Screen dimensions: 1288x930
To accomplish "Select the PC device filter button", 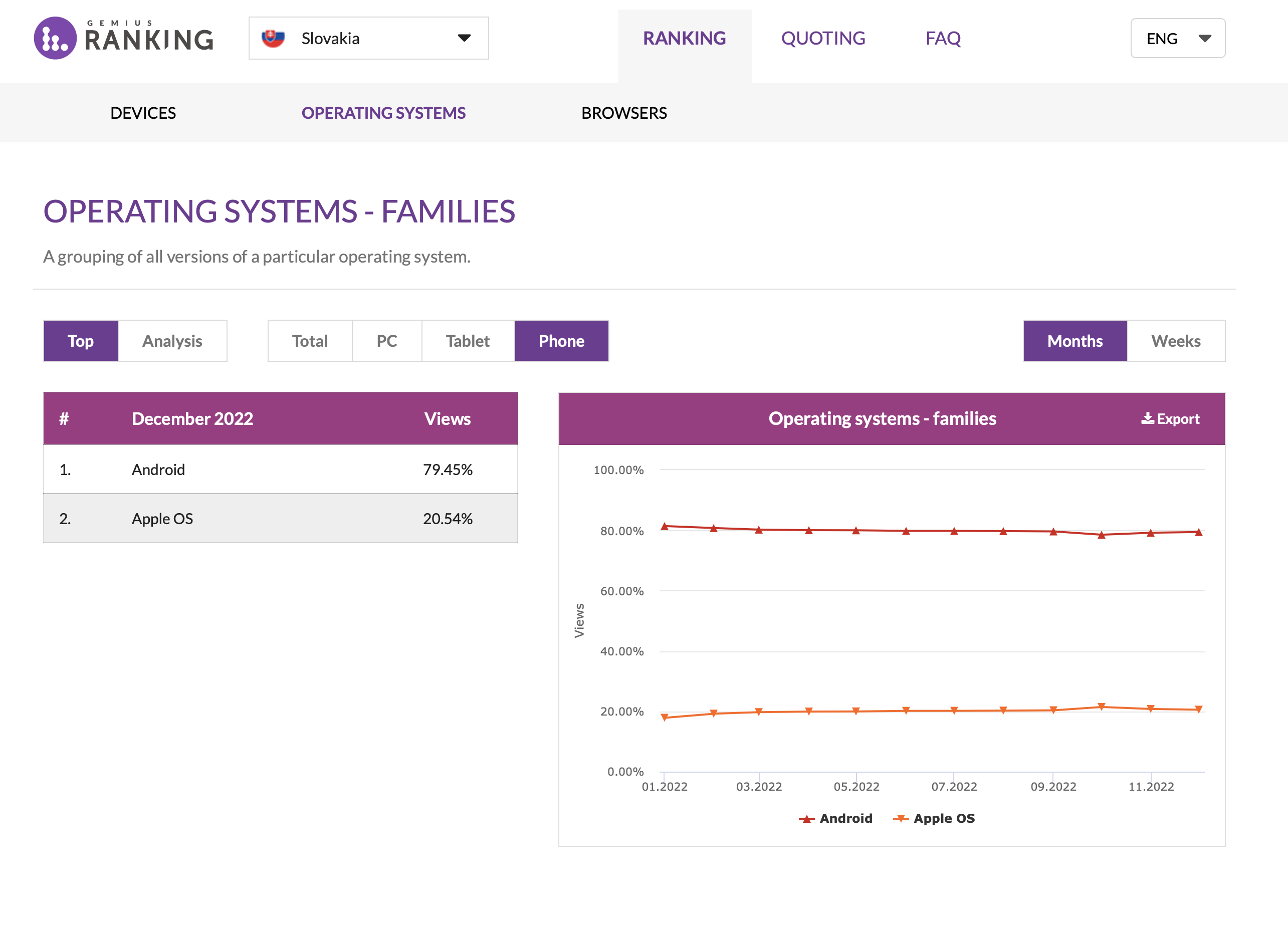I will (x=387, y=341).
